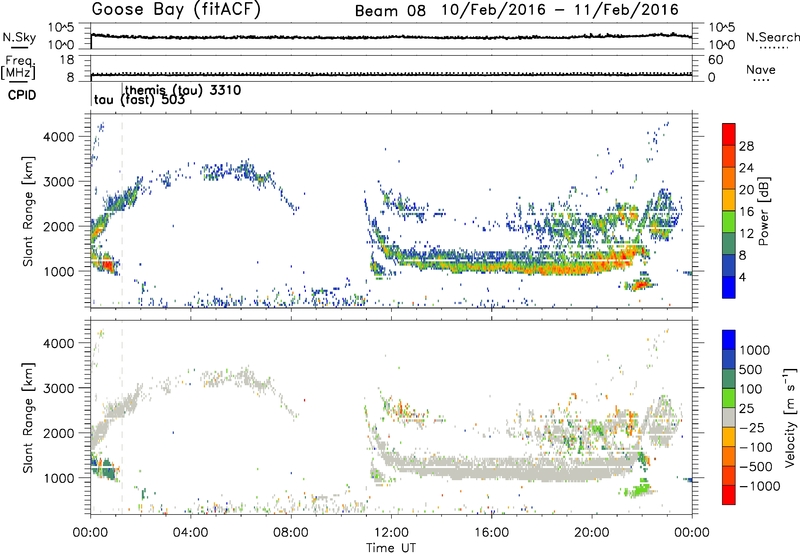
Task: Click the Velocity color bar segment between 500 and 1000
Action: point(729,359)
